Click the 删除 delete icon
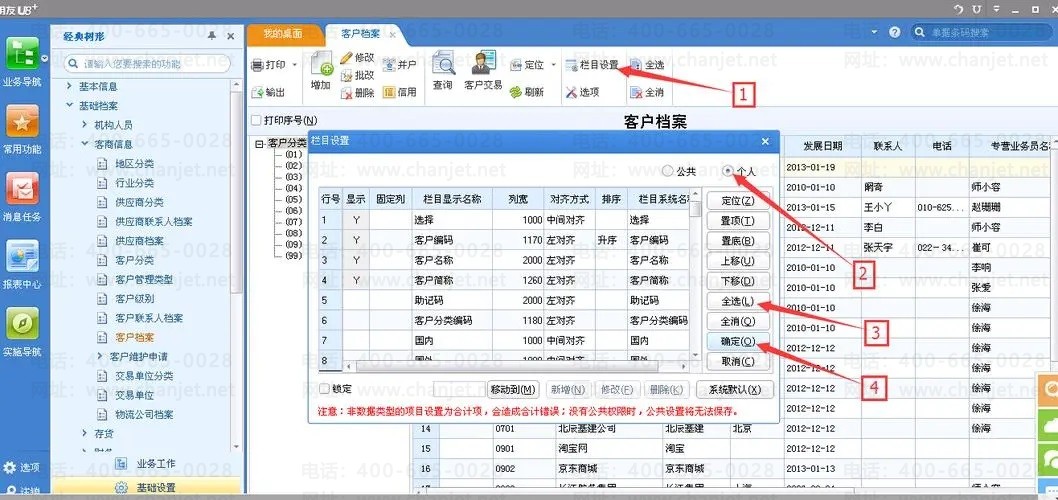 pyautogui.click(x=346, y=92)
